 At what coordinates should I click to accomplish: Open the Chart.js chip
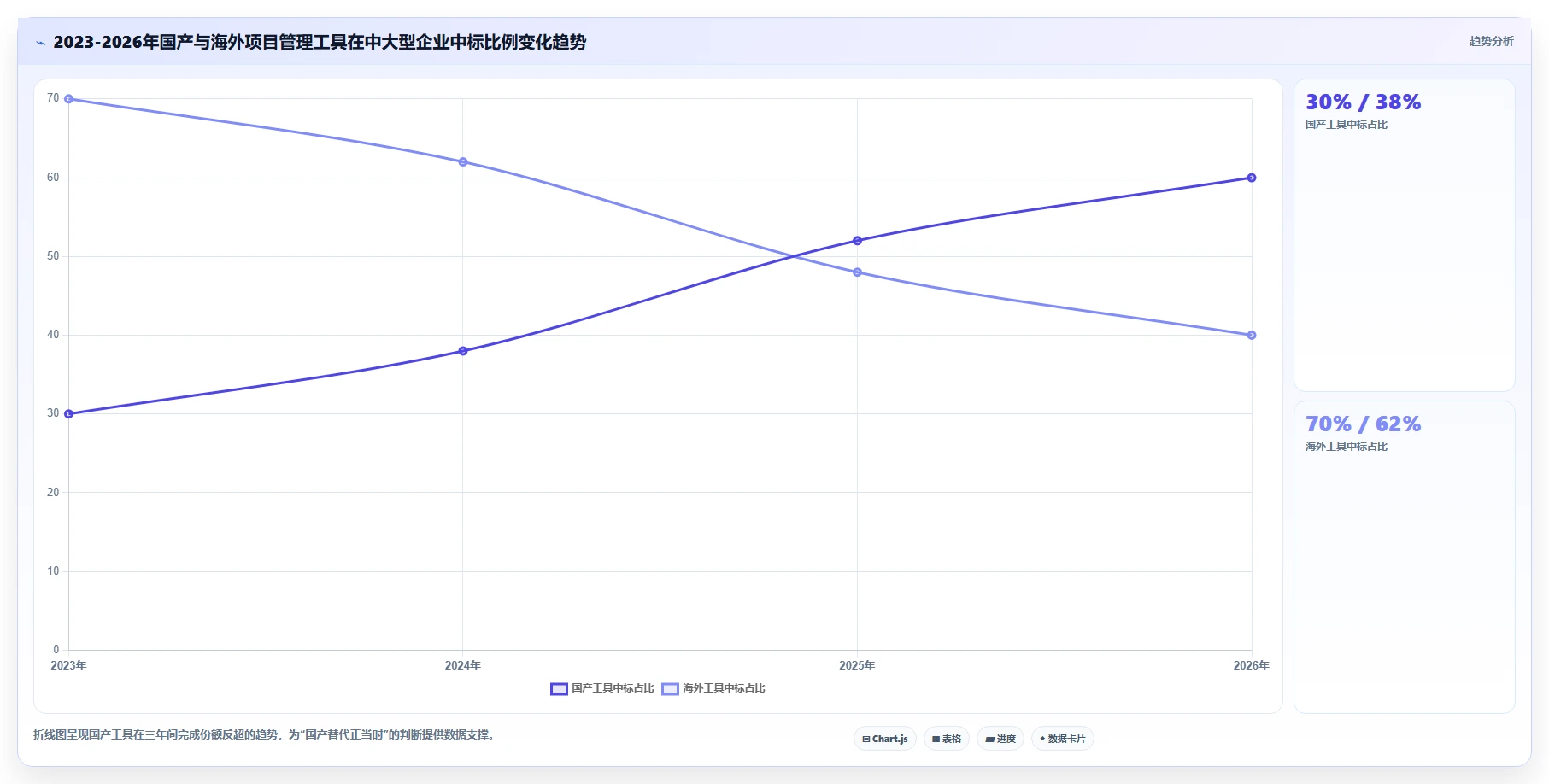[885, 739]
